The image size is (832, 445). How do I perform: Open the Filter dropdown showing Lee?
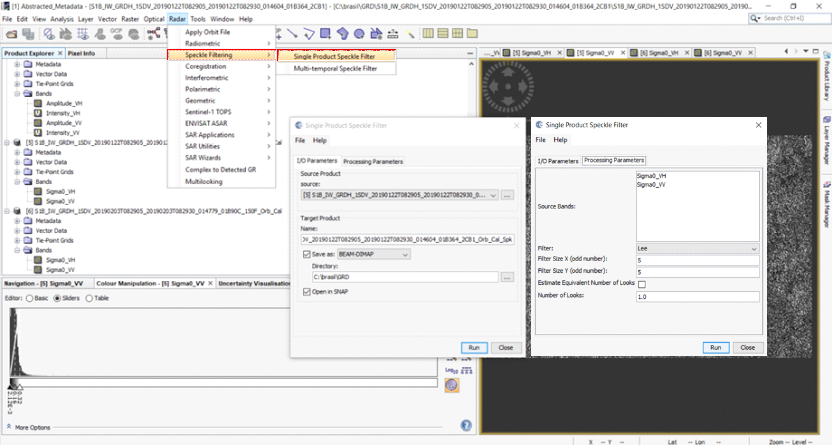[x=697, y=248]
